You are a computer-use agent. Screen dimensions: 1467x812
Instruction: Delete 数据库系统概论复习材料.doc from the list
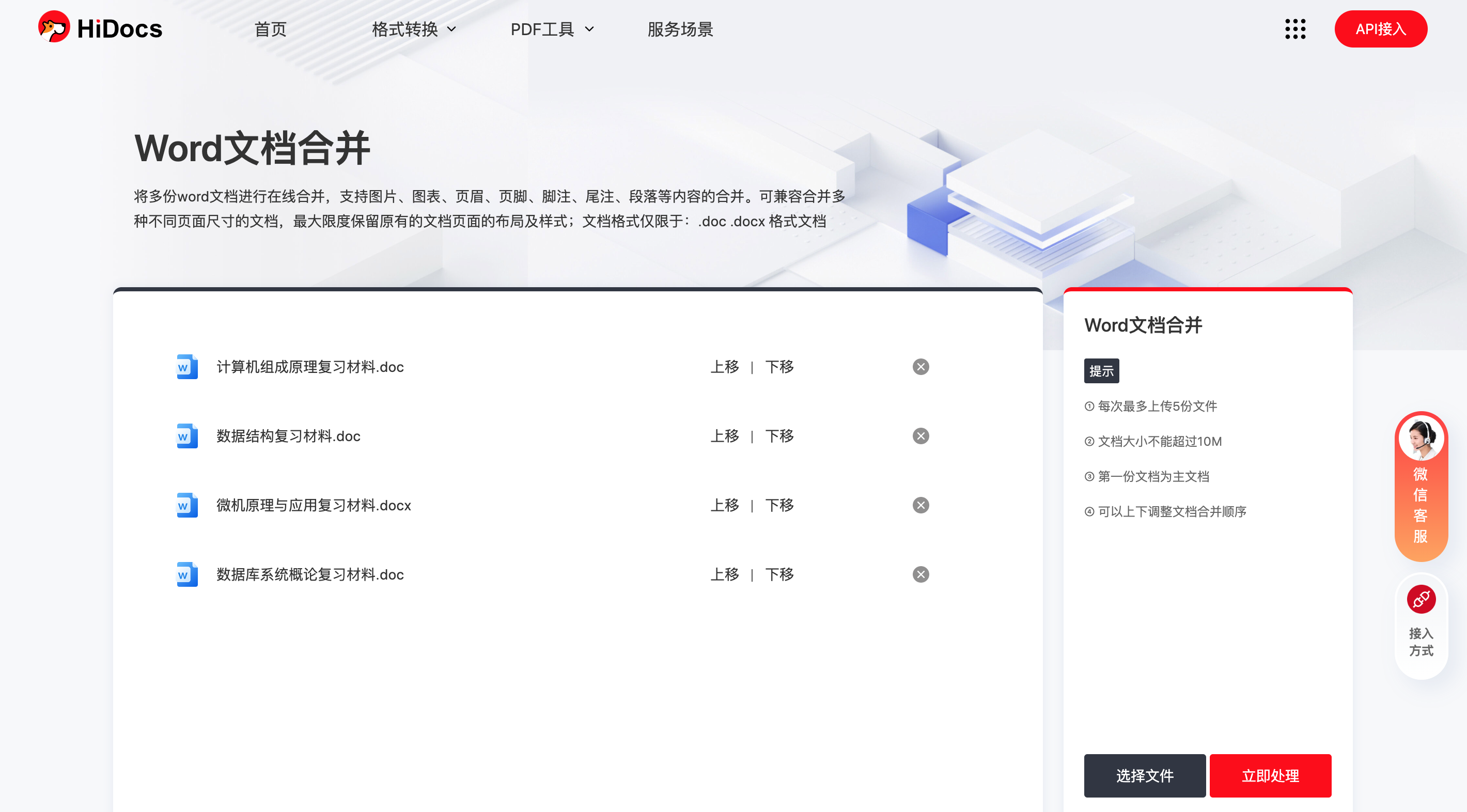click(x=920, y=574)
